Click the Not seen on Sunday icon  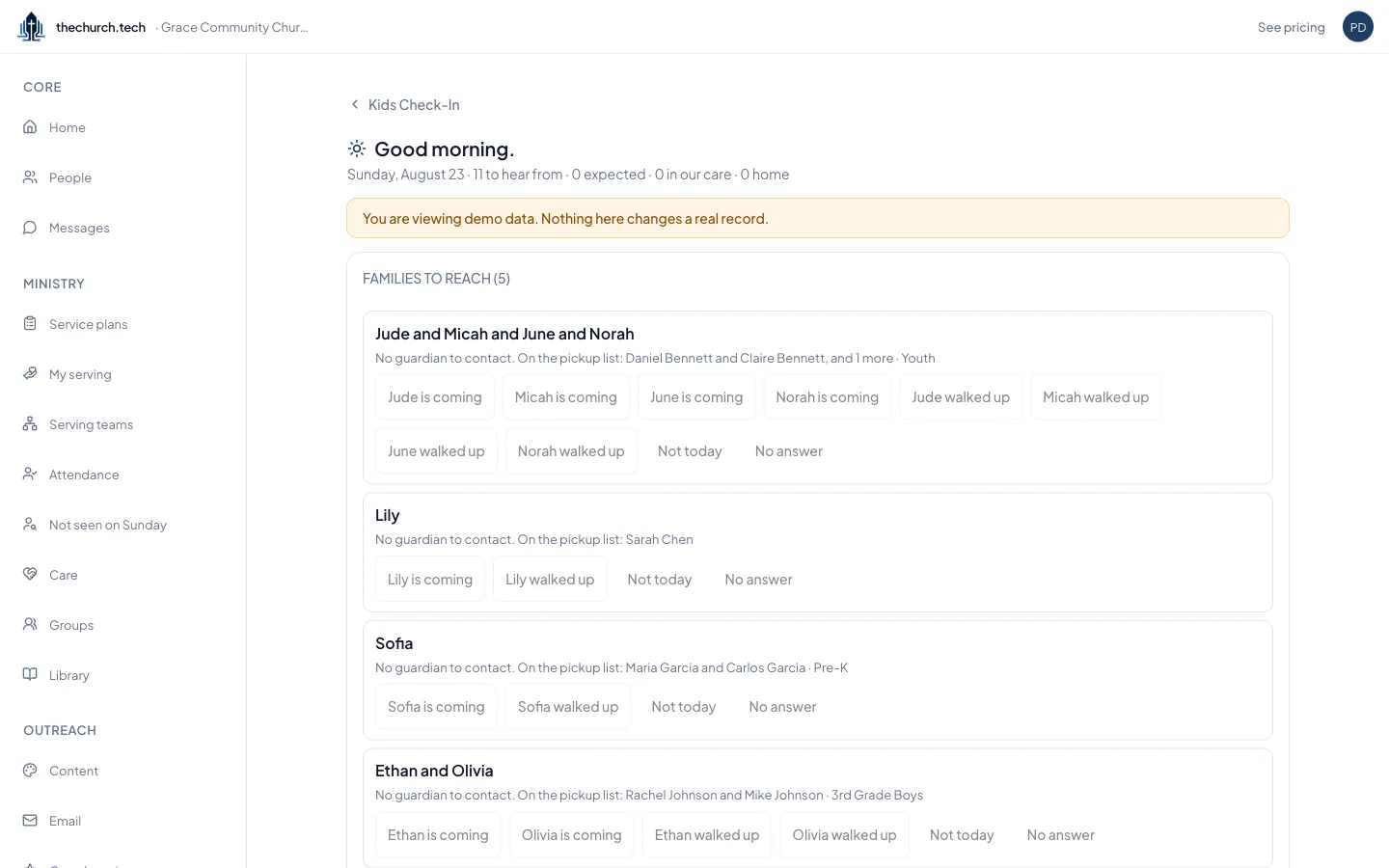[30, 524]
